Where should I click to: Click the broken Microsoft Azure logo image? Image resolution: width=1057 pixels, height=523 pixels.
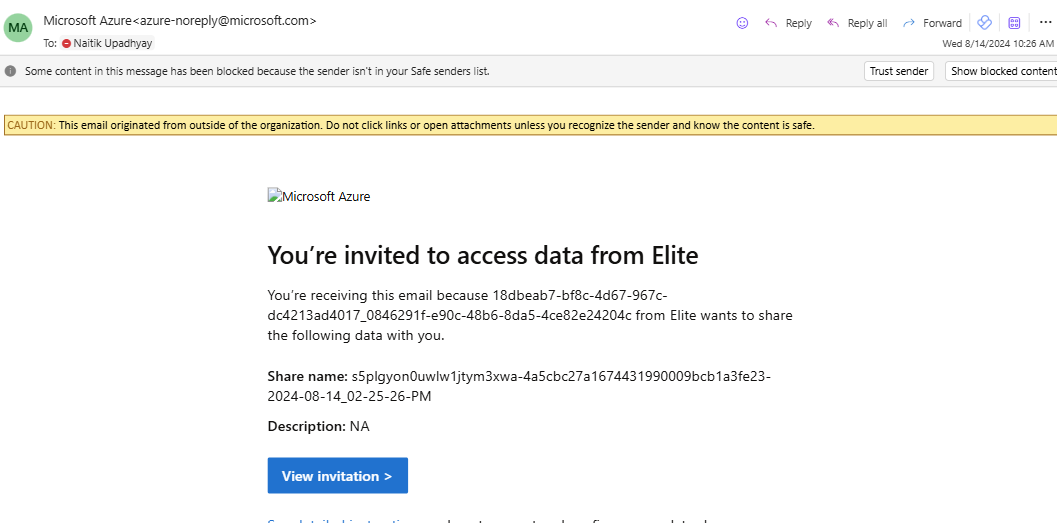[319, 196]
